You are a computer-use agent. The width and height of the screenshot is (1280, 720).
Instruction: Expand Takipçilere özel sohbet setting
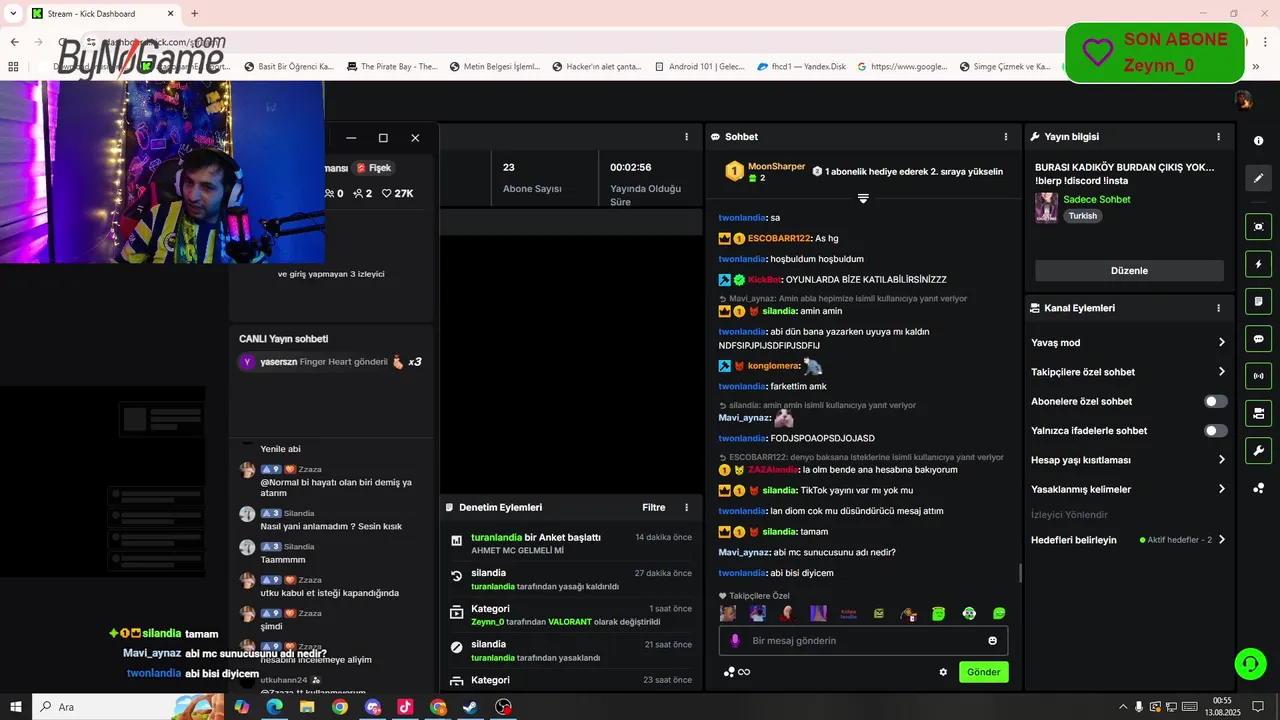(1128, 372)
